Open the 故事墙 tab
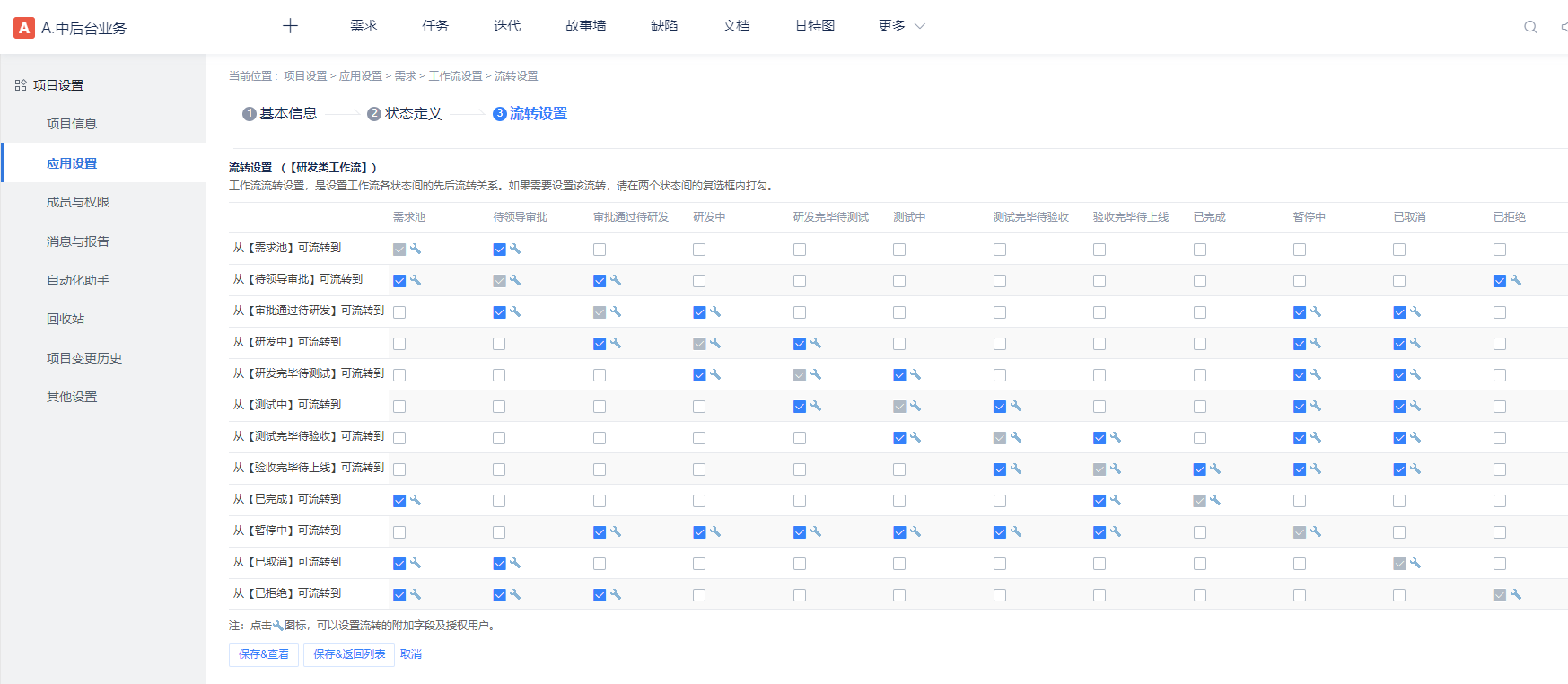1568x684 pixels. pos(586,26)
